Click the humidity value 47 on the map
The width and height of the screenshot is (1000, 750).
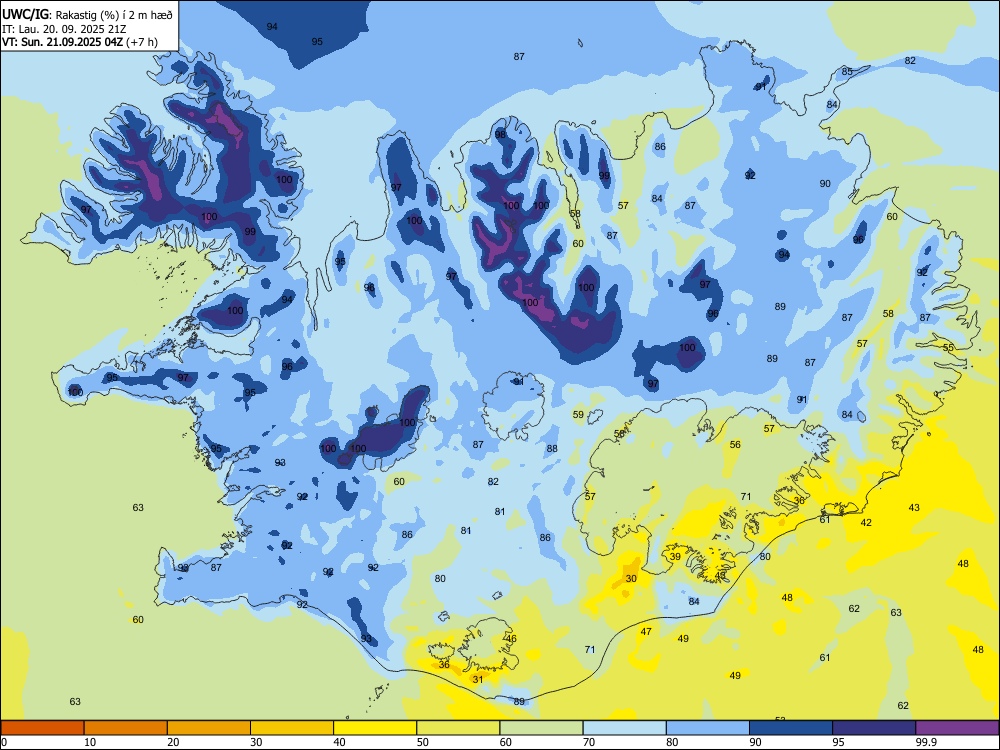pyautogui.click(x=646, y=631)
